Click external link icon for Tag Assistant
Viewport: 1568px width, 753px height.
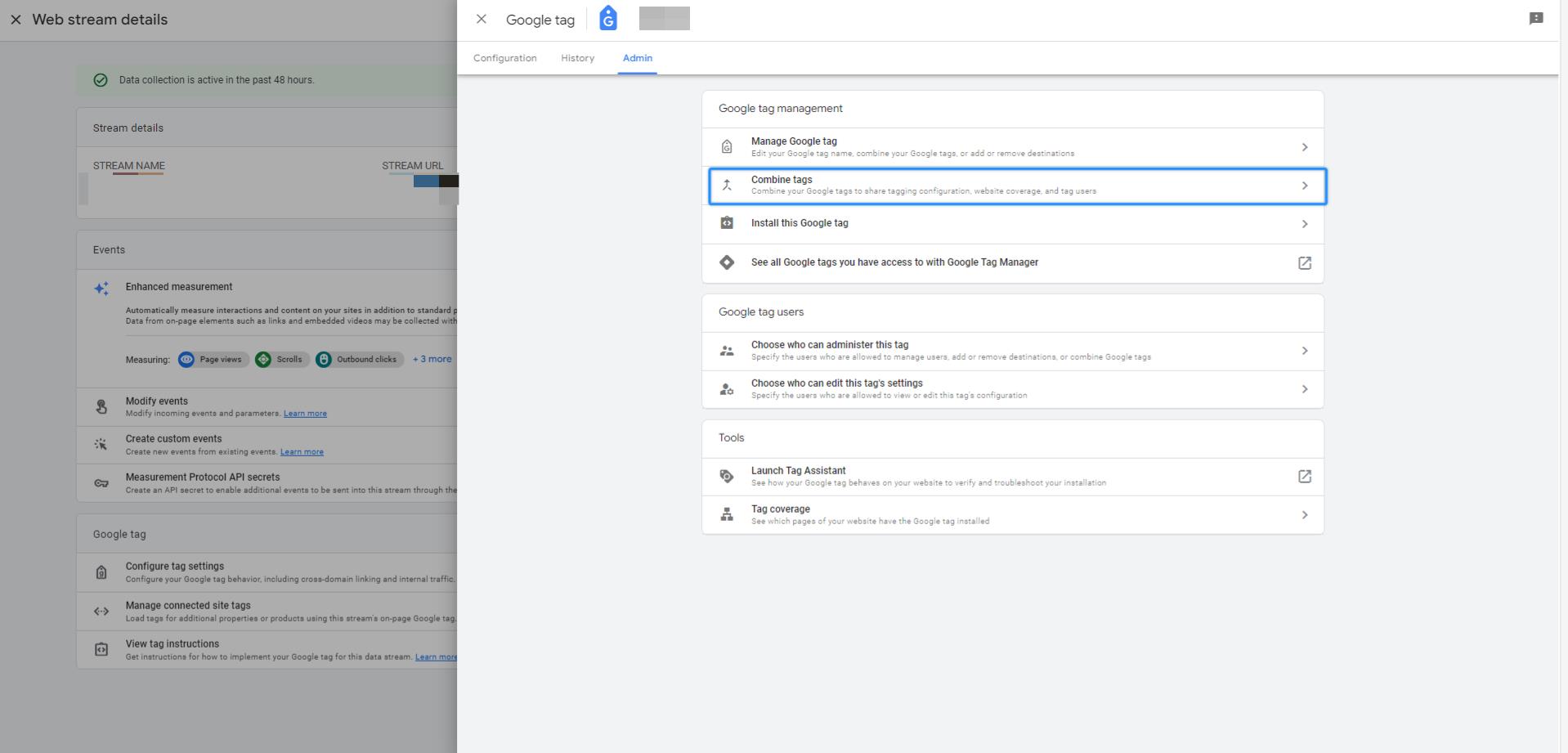[1305, 477]
